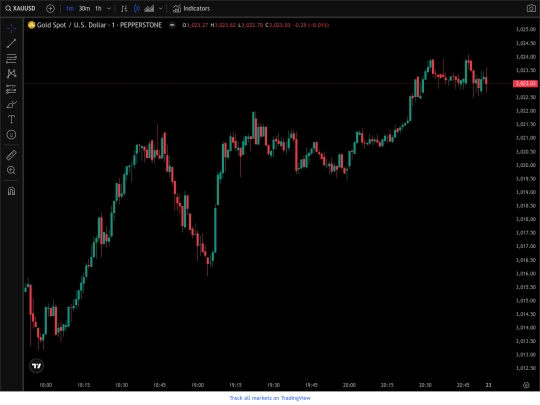This screenshot has height=405, width=540.
Task: Click the 18:00 time axis label
Action: 45,385
